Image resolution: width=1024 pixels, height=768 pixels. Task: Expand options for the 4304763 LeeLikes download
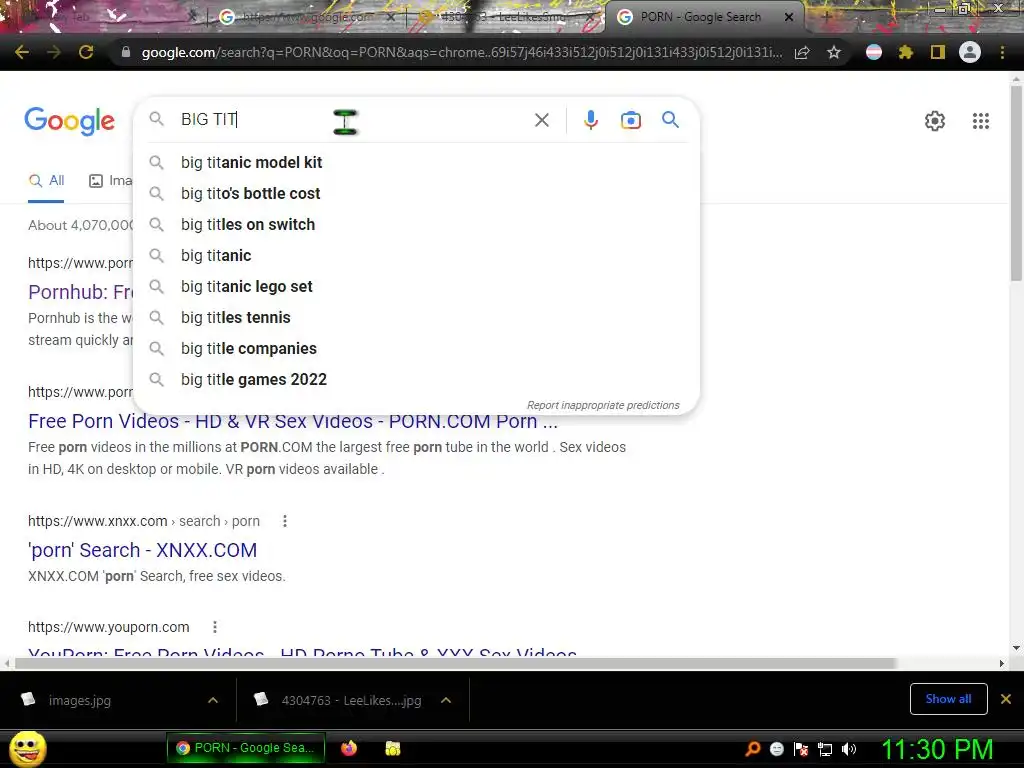(x=446, y=700)
